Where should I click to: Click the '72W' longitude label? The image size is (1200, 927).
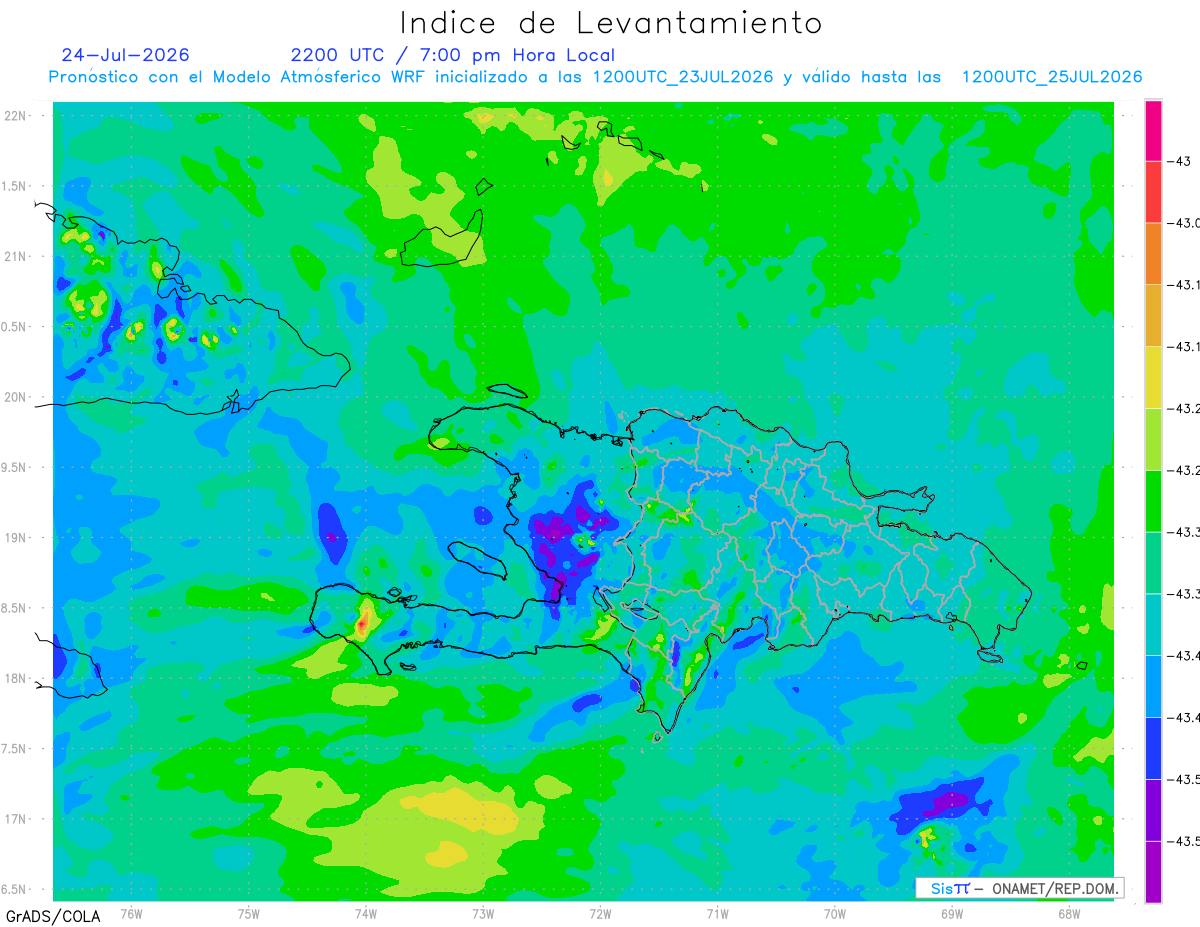pos(600,913)
